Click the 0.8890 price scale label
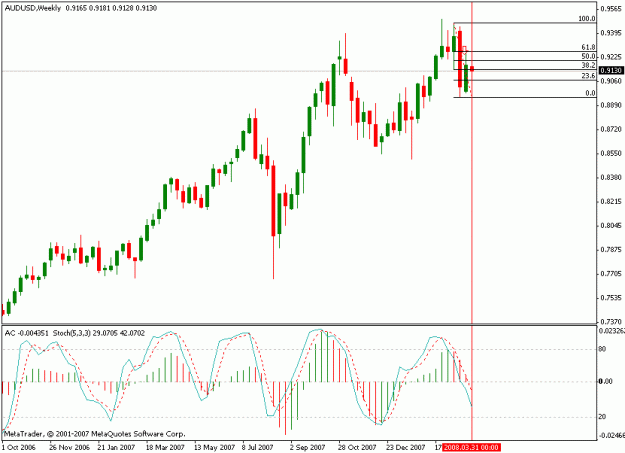The image size is (625, 453). (612, 105)
